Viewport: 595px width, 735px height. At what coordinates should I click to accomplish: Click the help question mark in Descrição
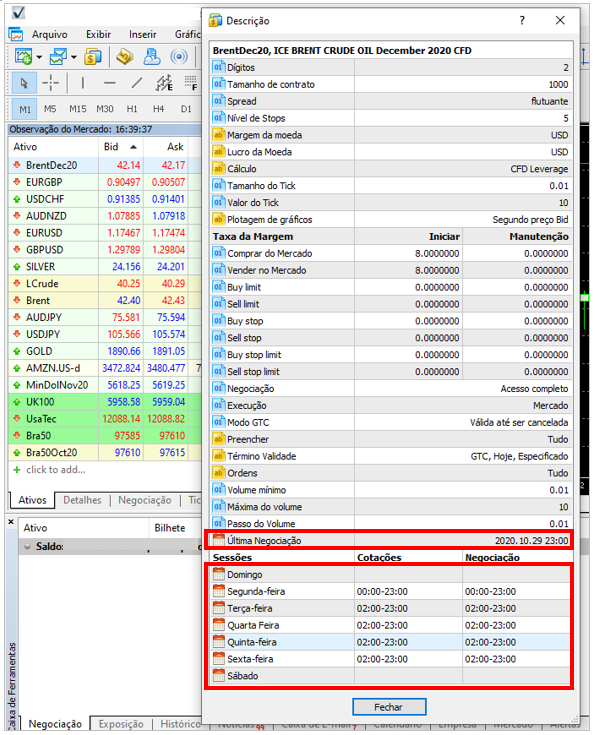(x=522, y=20)
